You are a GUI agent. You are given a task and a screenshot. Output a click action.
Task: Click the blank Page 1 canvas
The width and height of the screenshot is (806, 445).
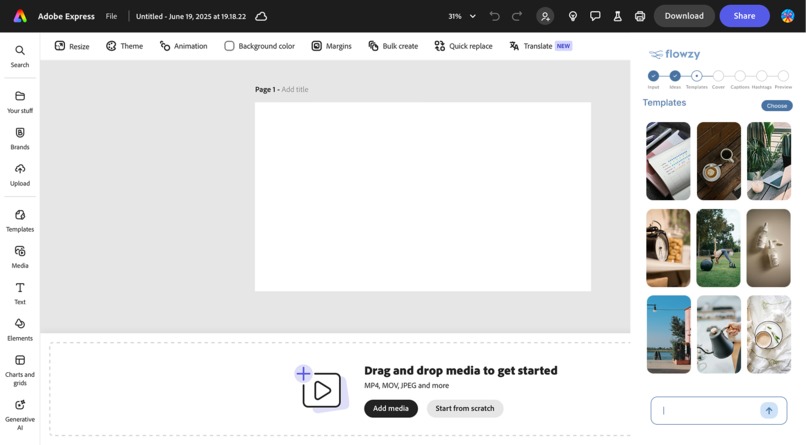click(423, 197)
